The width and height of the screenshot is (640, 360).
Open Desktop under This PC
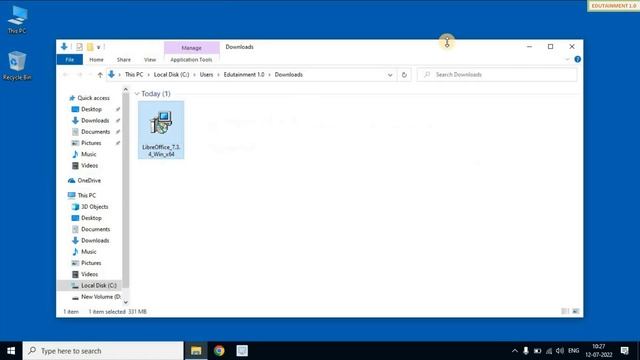pyautogui.click(x=91, y=218)
